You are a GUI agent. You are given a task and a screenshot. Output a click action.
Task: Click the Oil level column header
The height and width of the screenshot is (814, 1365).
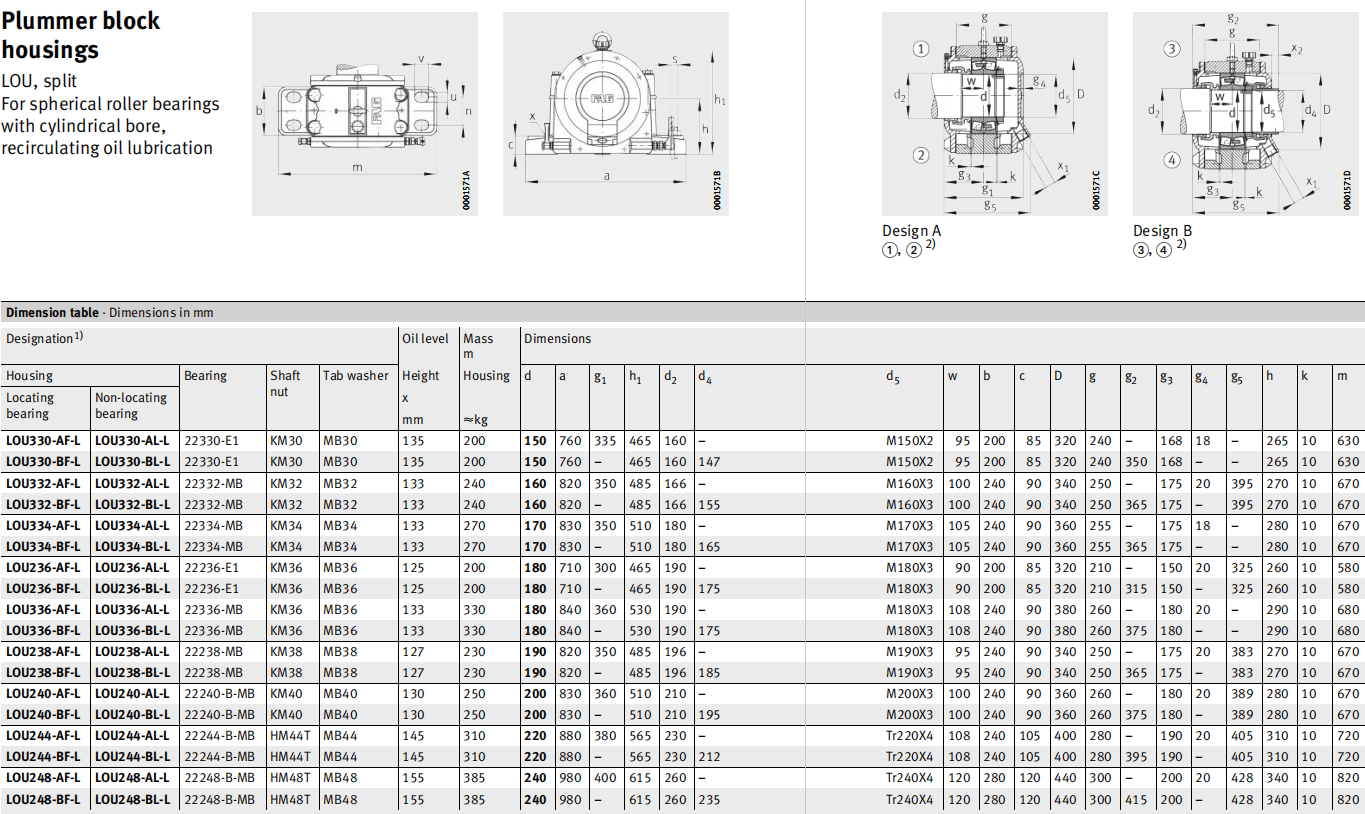[x=425, y=339]
